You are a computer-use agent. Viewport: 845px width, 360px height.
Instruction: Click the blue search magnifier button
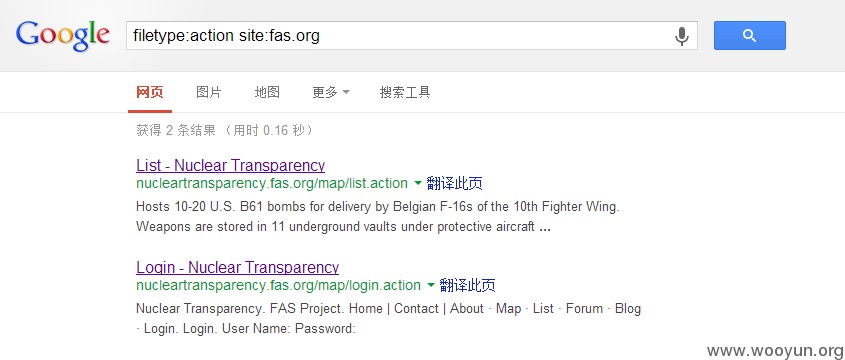point(750,36)
